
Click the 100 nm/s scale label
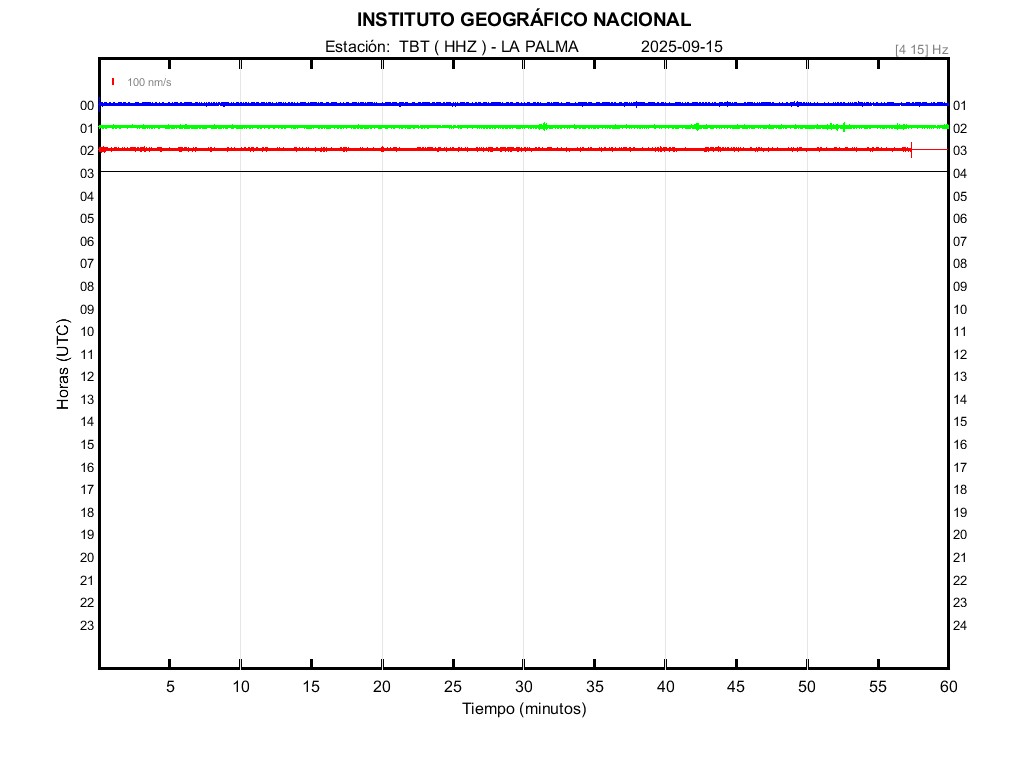(x=149, y=82)
